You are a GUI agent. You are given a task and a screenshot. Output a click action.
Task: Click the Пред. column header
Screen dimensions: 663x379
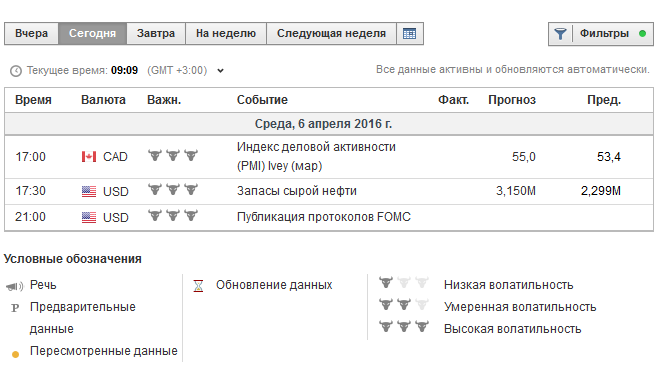[604, 100]
